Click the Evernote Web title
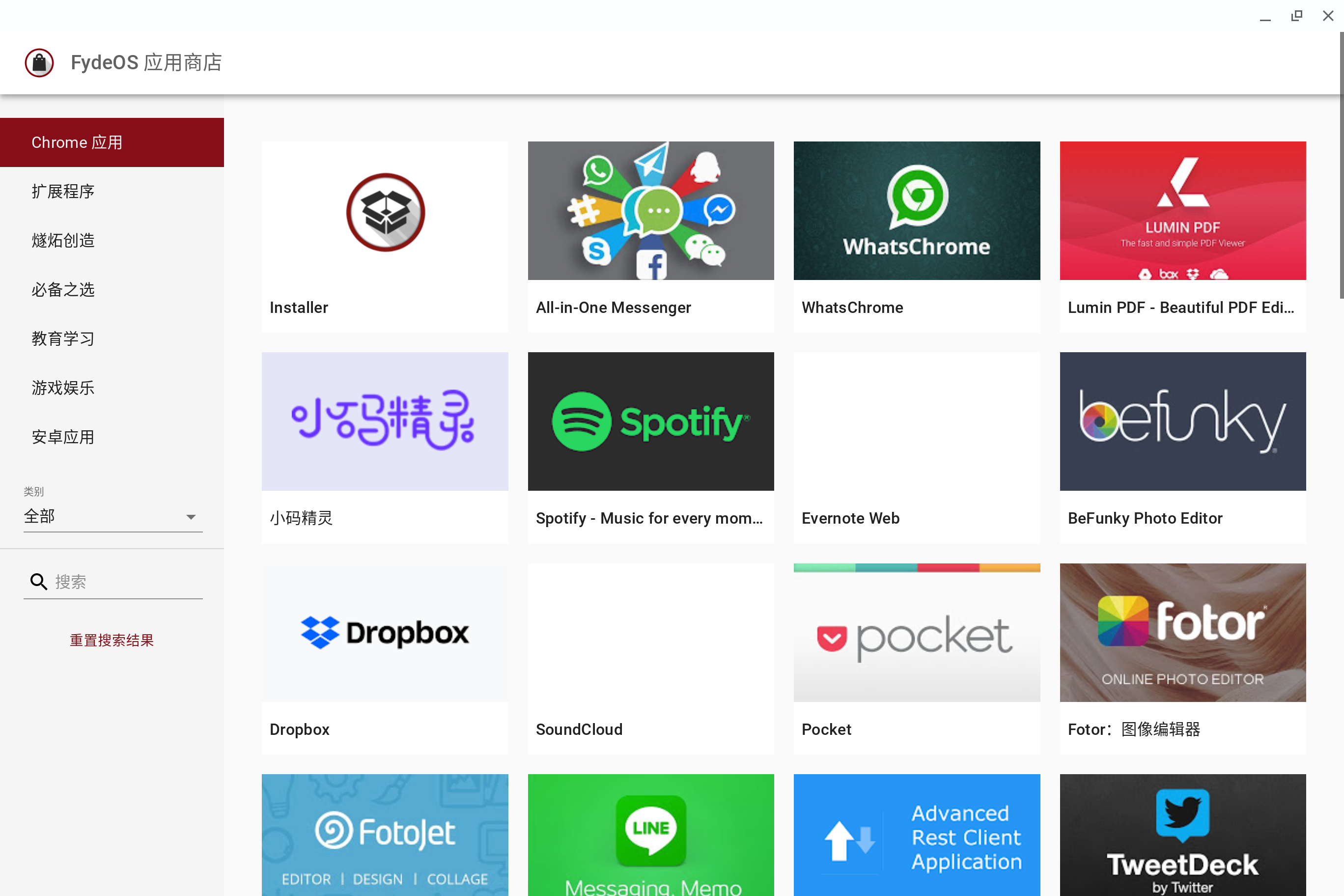Viewport: 1344px width, 896px height. [x=850, y=518]
